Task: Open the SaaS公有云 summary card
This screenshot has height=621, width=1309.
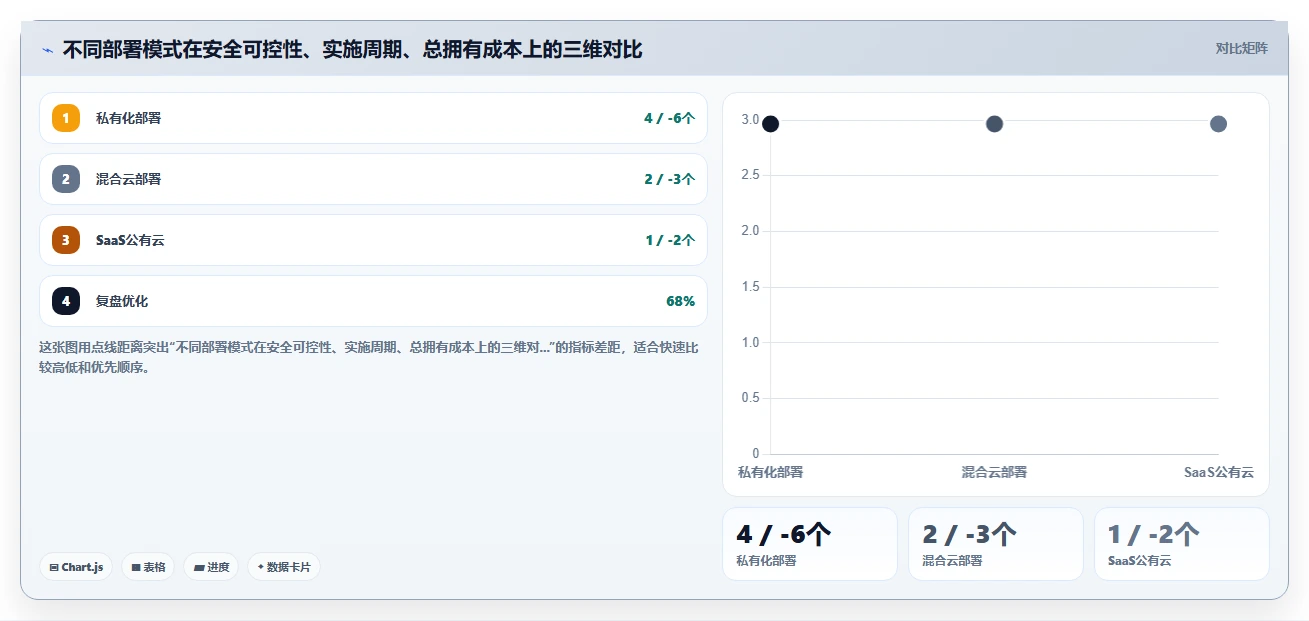Action: coord(1182,544)
